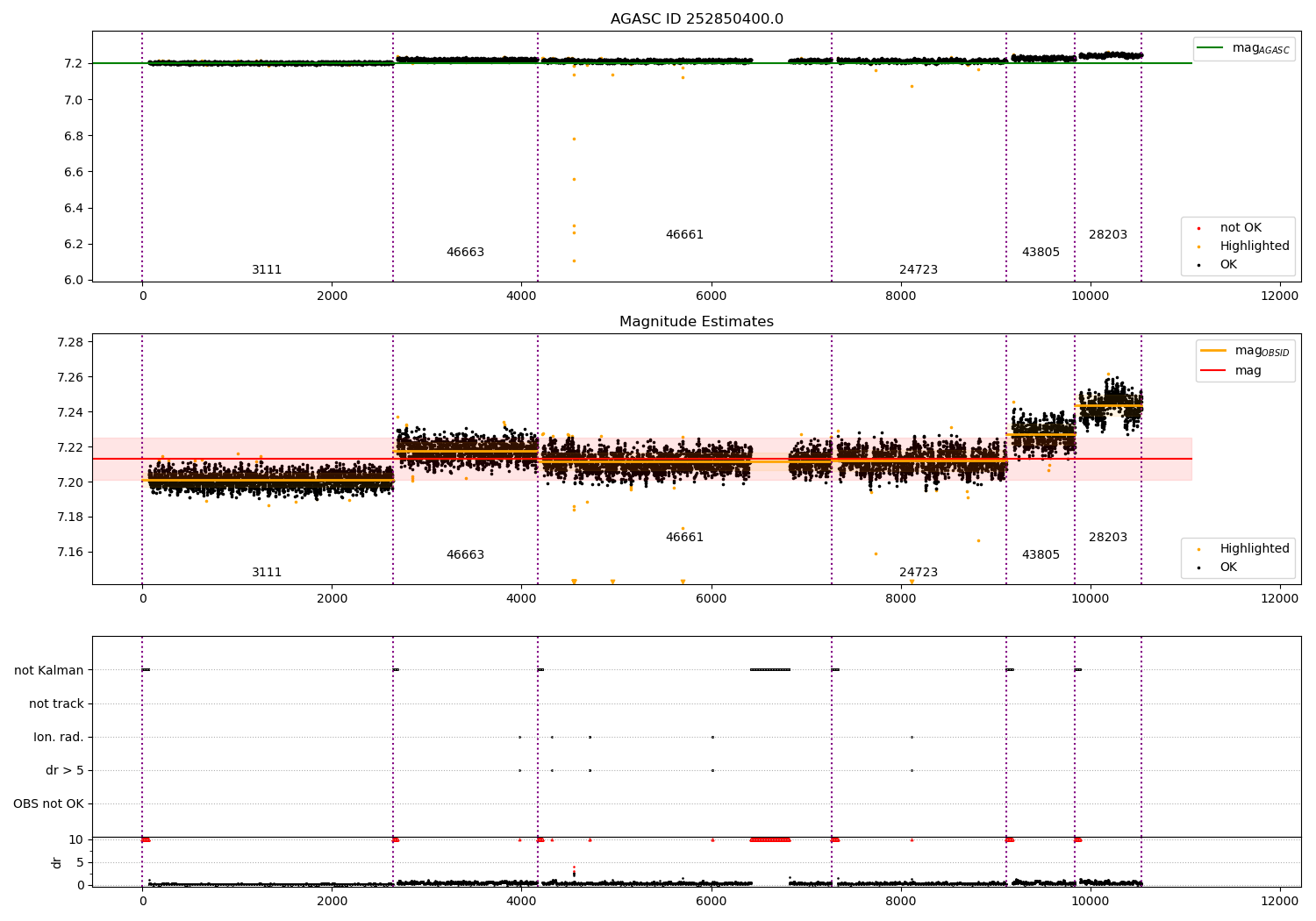Click the 'not track' axis label
The width and height of the screenshot is (1316, 921).
[56, 703]
